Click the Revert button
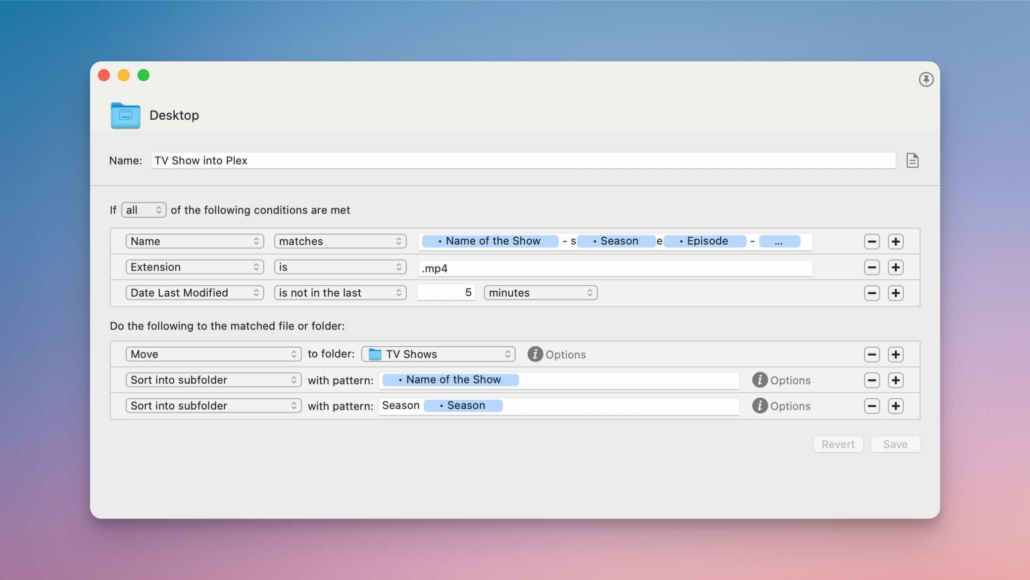Image resolution: width=1030 pixels, height=580 pixels. tap(838, 445)
